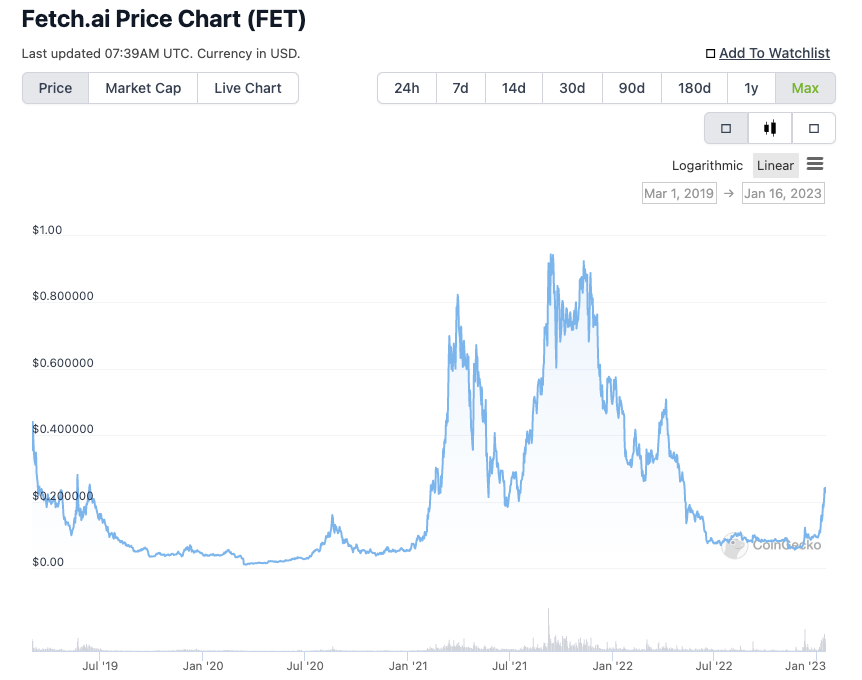Select the 1y range option
The height and width of the screenshot is (680, 862).
click(x=751, y=88)
